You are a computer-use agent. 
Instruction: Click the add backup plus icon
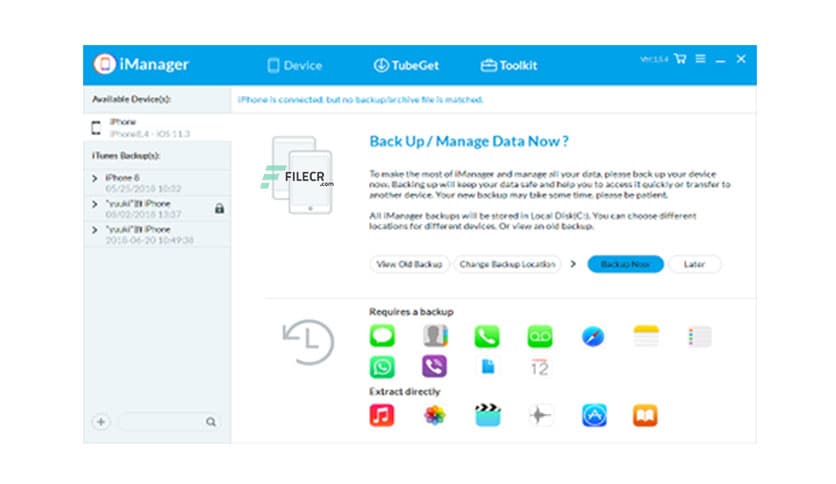101,422
